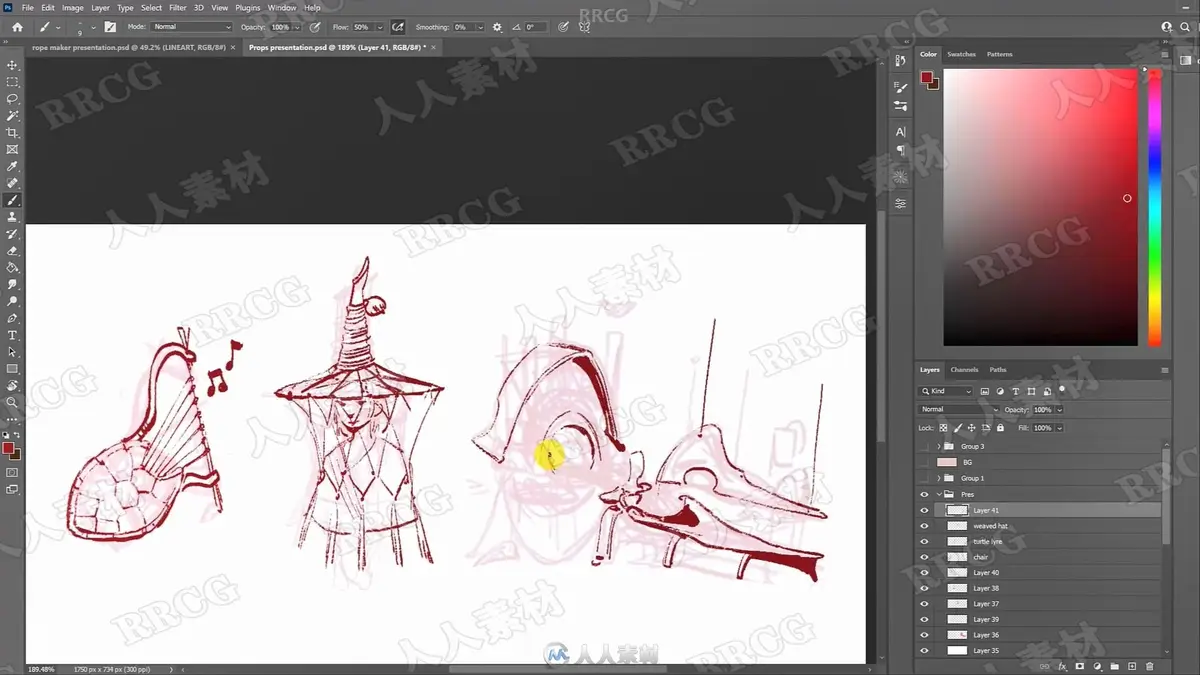Image resolution: width=1200 pixels, height=675 pixels.
Task: Hide the Layer 41 layer
Action: point(924,510)
